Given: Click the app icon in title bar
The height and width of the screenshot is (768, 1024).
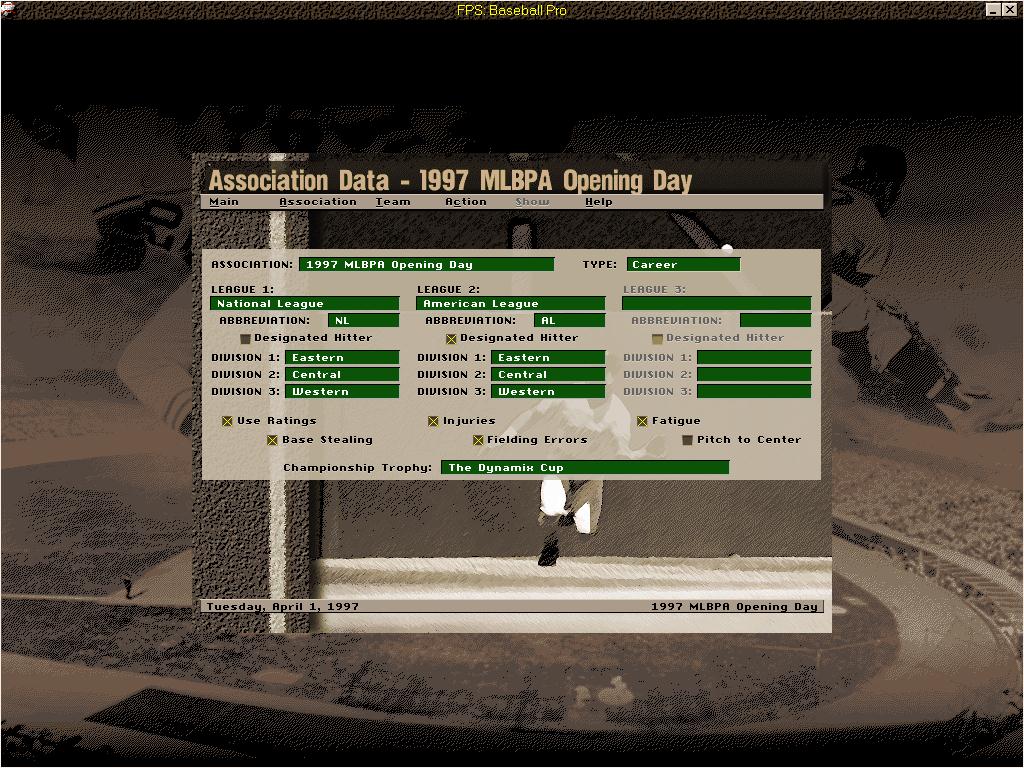Looking at the screenshot, I should [x=8, y=9].
